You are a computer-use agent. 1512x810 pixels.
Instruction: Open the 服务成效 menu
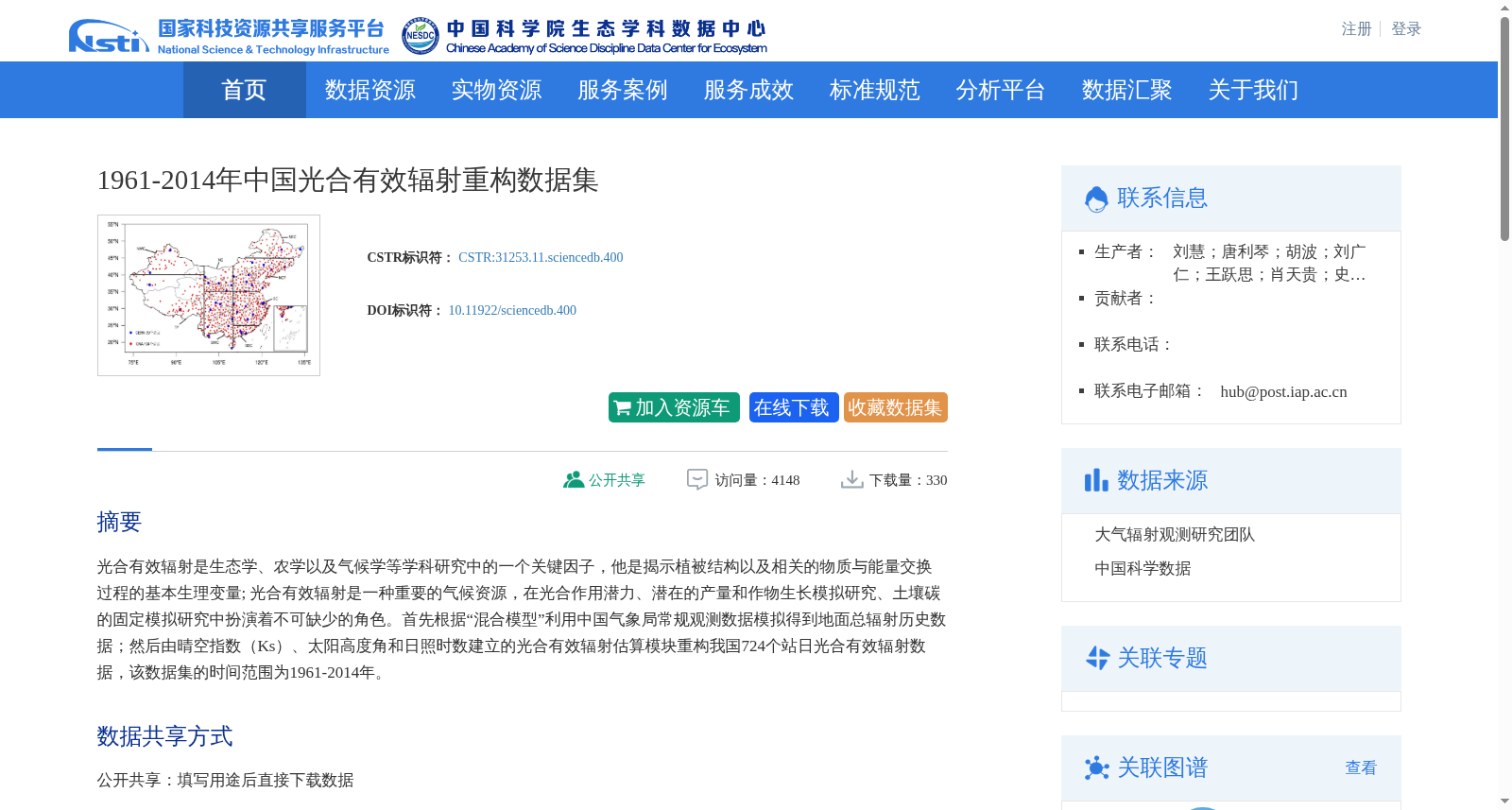(748, 90)
